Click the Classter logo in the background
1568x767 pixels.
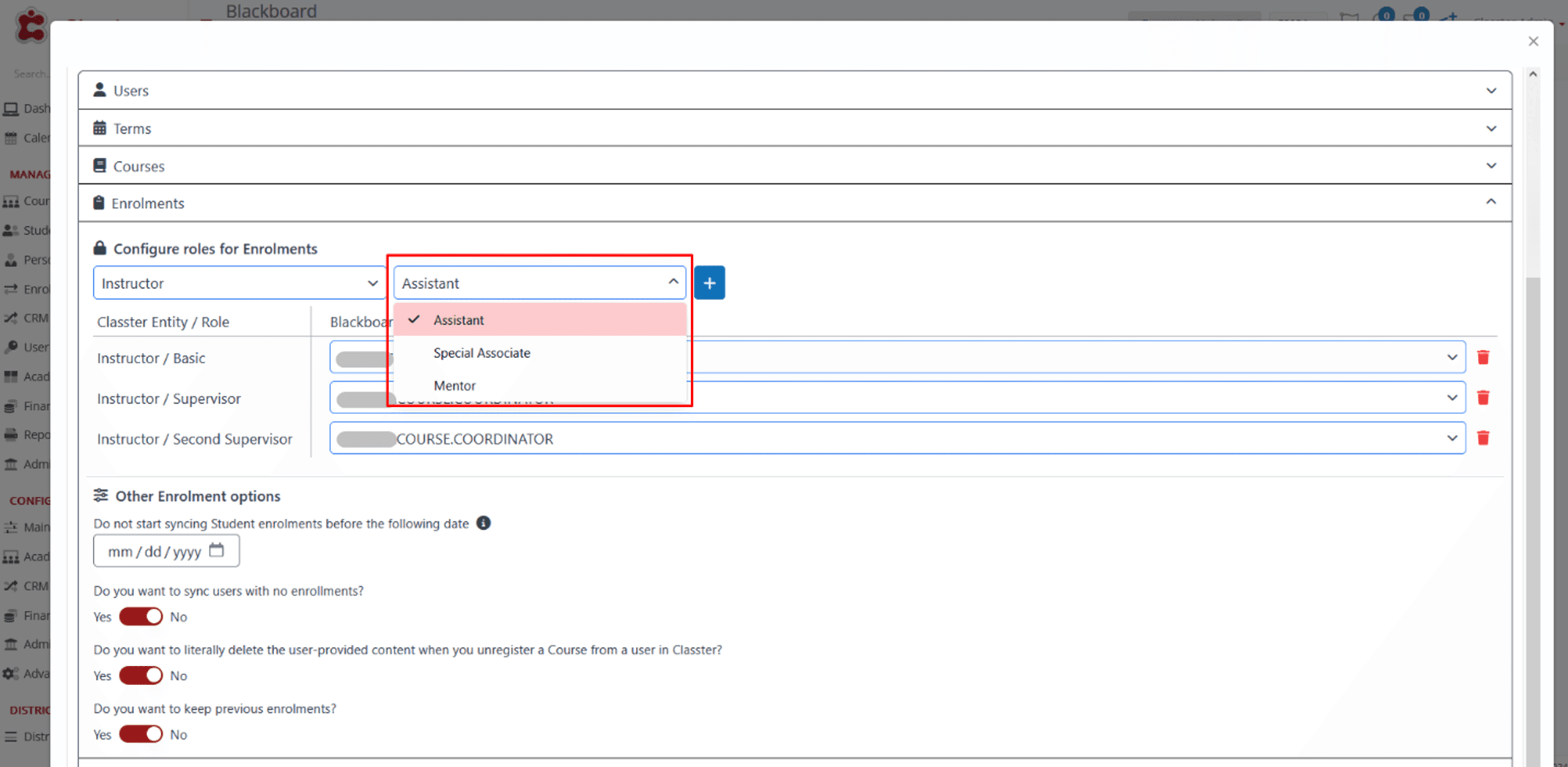tap(30, 26)
